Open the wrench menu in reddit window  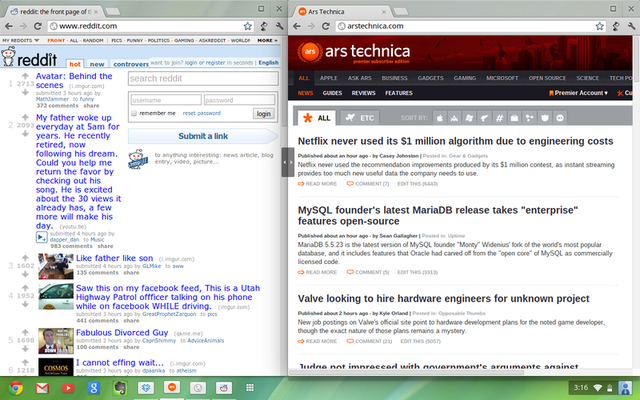[280, 26]
